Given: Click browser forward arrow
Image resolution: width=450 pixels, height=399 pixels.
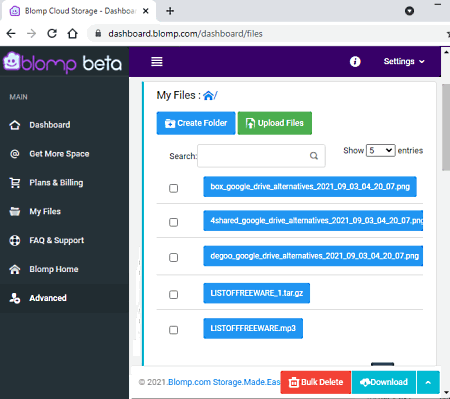Looking at the screenshot, I should pos(31,33).
